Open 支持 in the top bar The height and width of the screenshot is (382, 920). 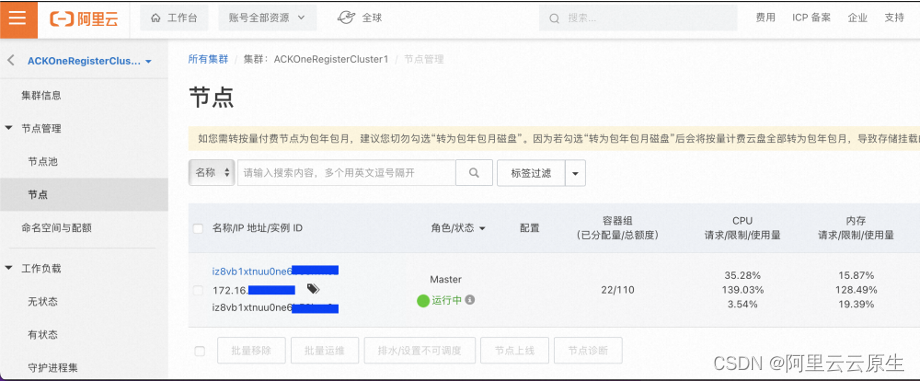894,18
